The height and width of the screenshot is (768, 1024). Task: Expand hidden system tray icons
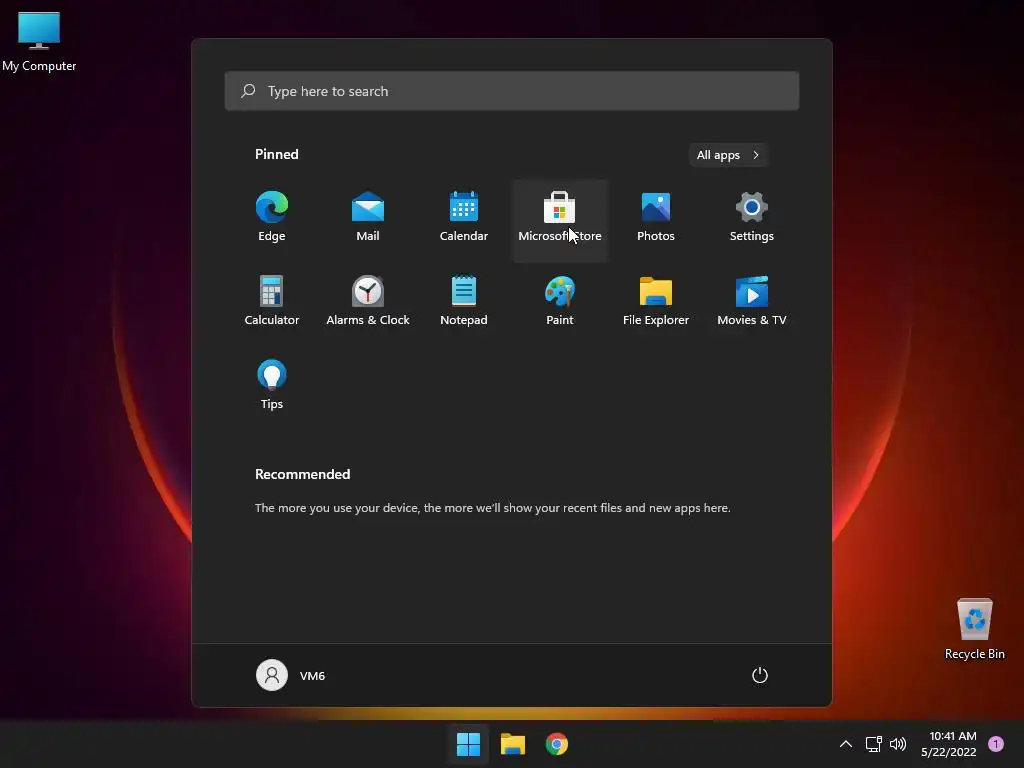pyautogui.click(x=846, y=744)
